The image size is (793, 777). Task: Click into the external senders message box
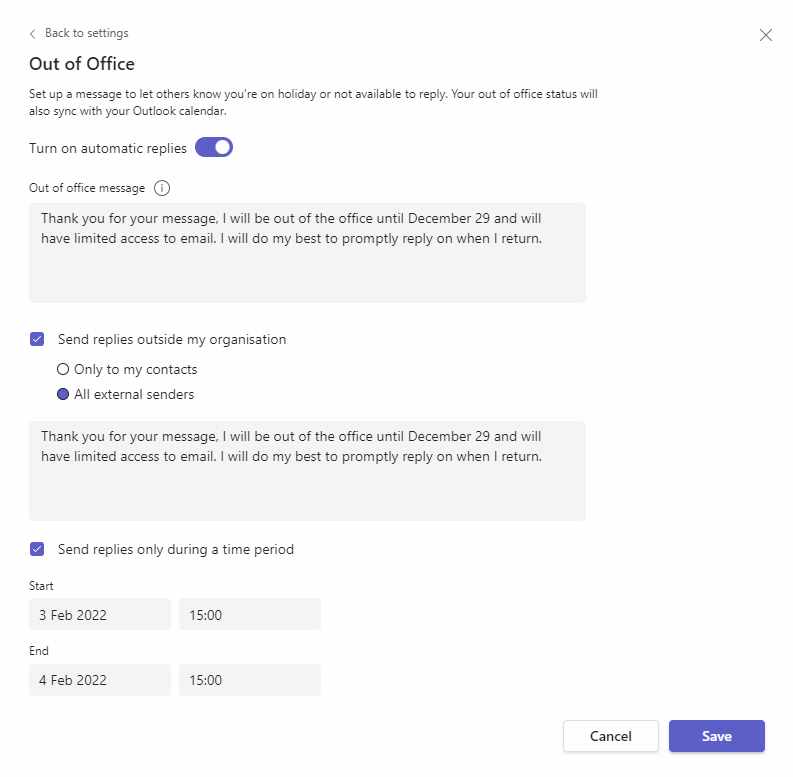(x=307, y=471)
